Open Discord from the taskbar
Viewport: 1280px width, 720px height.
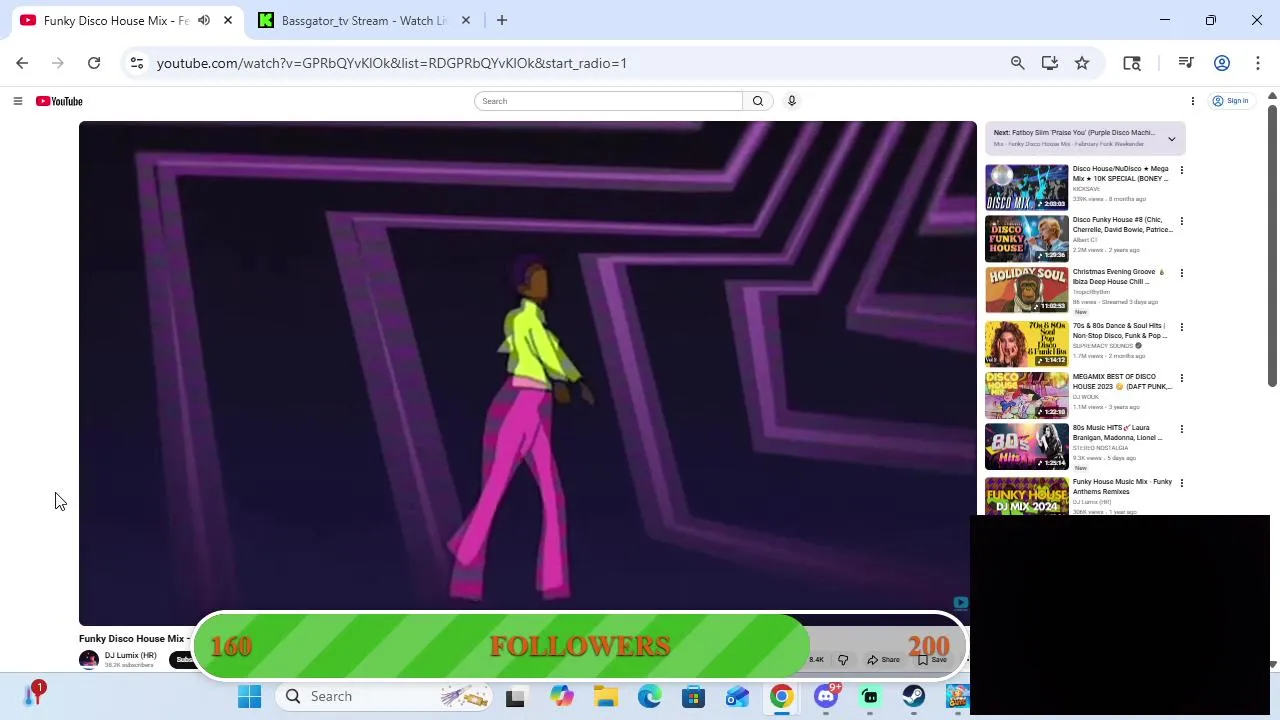[826, 696]
